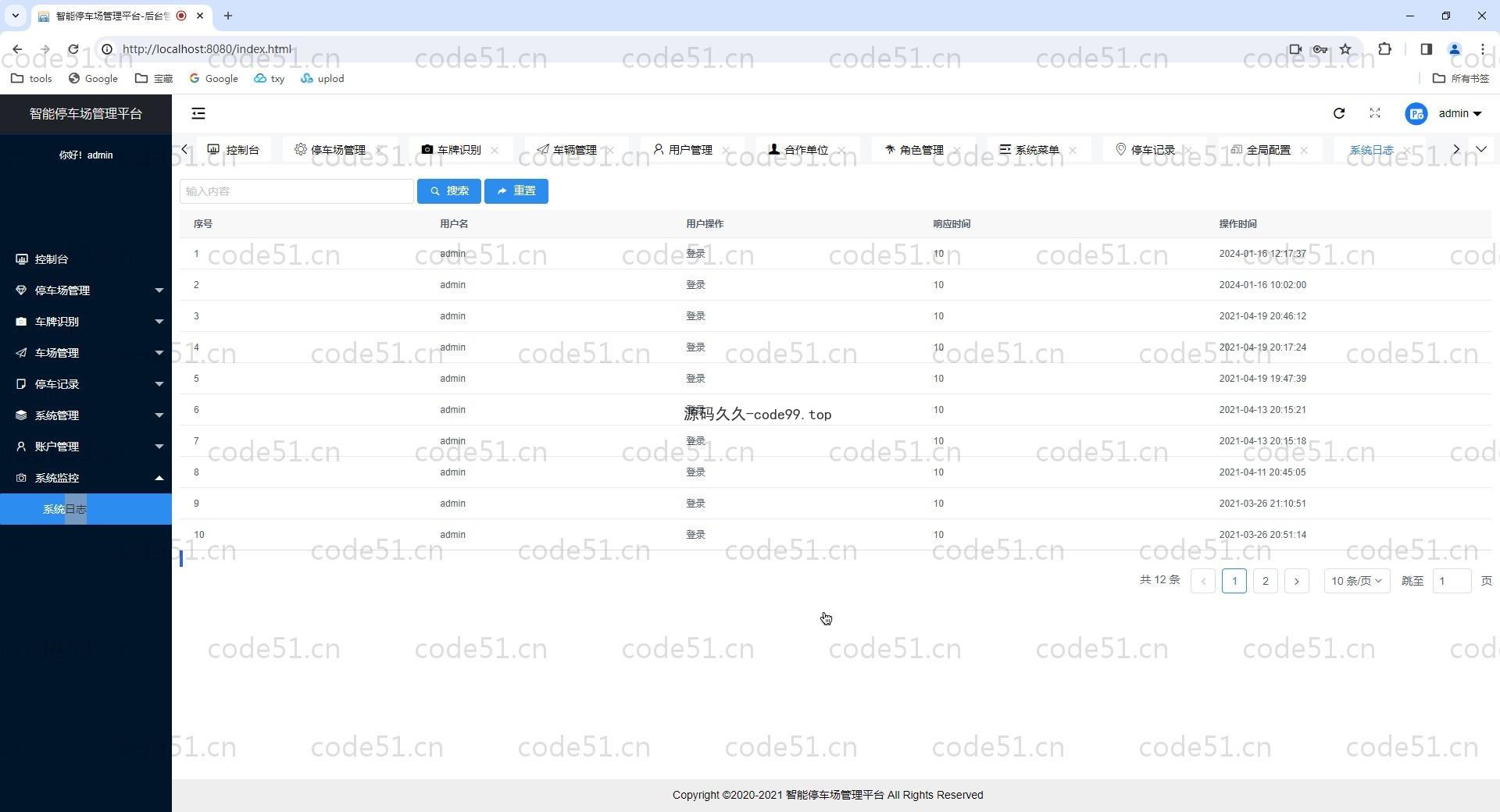Select 系统日志 in the sidebar
This screenshot has height=812, width=1500.
coord(86,509)
